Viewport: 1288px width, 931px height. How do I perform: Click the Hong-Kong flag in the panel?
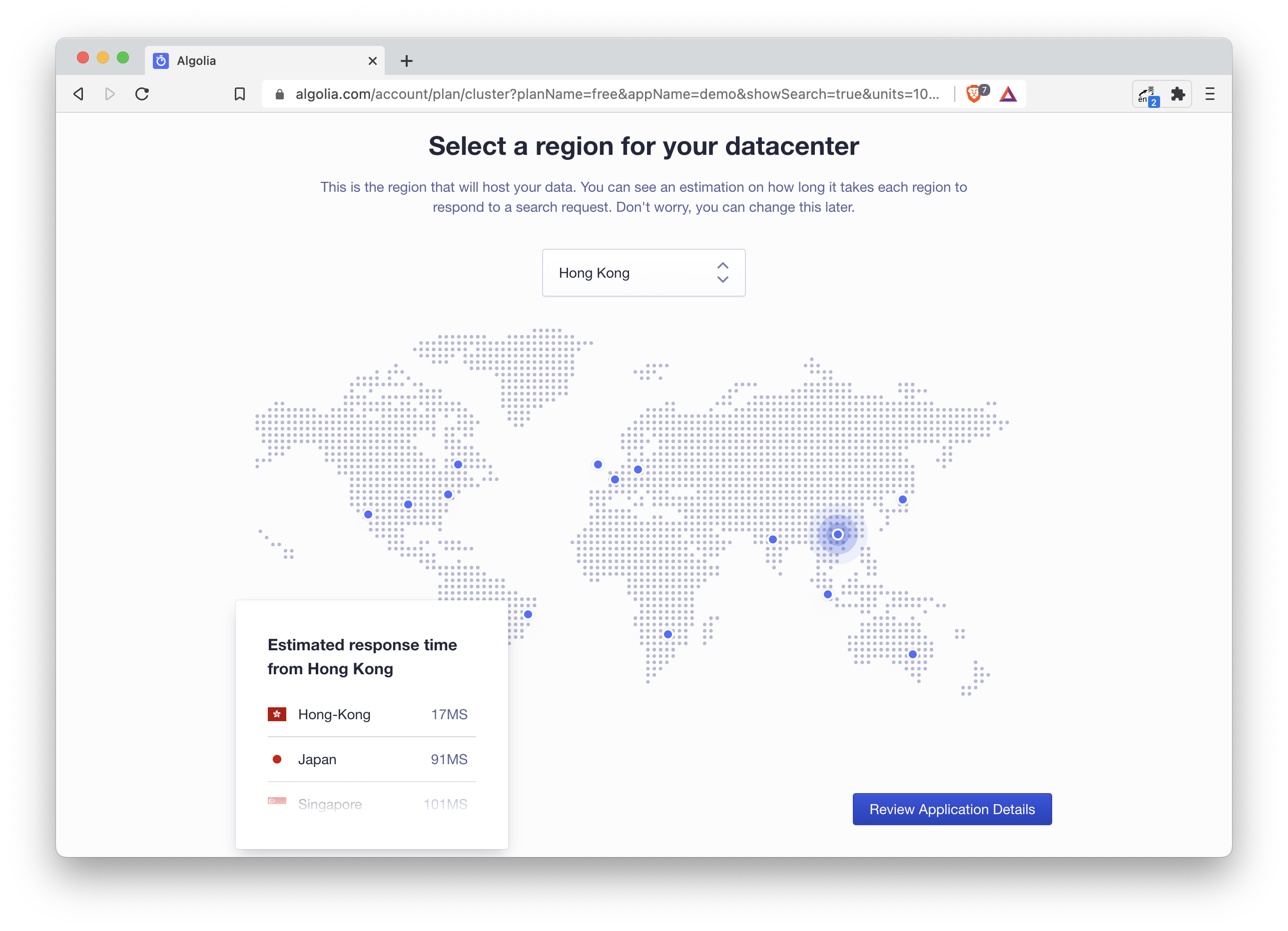[x=277, y=714]
